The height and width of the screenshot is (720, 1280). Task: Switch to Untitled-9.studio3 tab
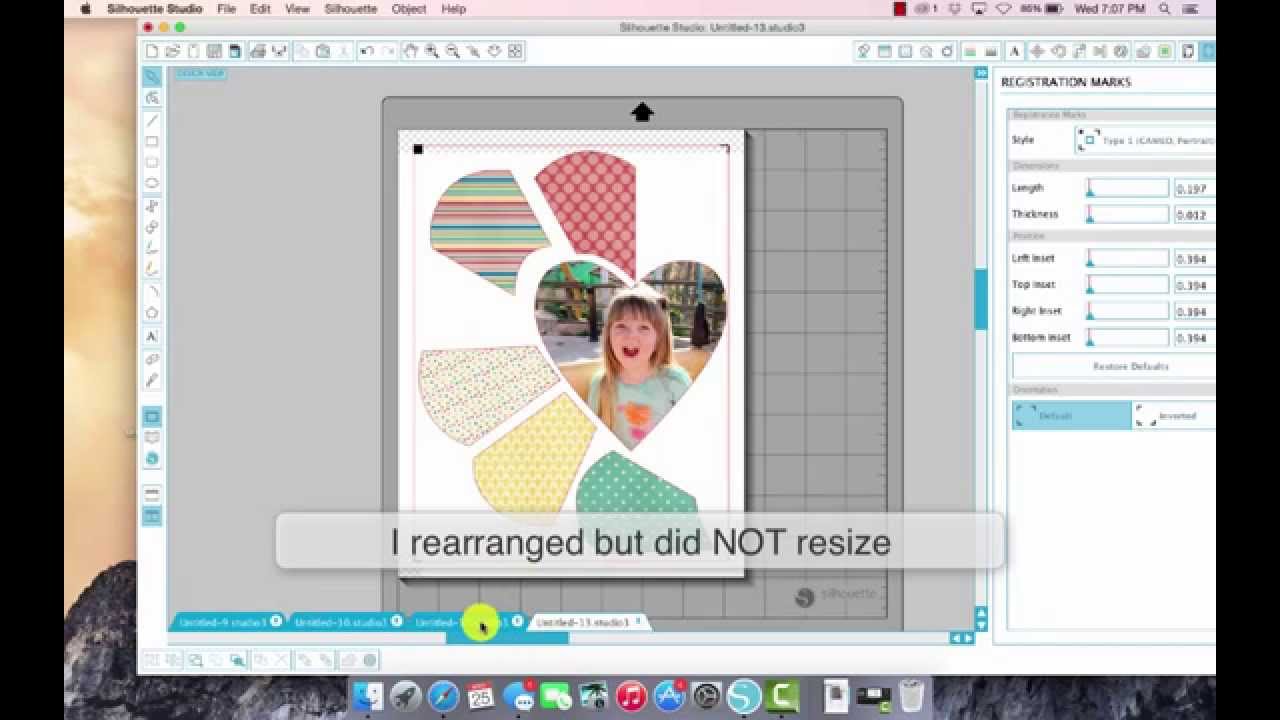coord(222,622)
